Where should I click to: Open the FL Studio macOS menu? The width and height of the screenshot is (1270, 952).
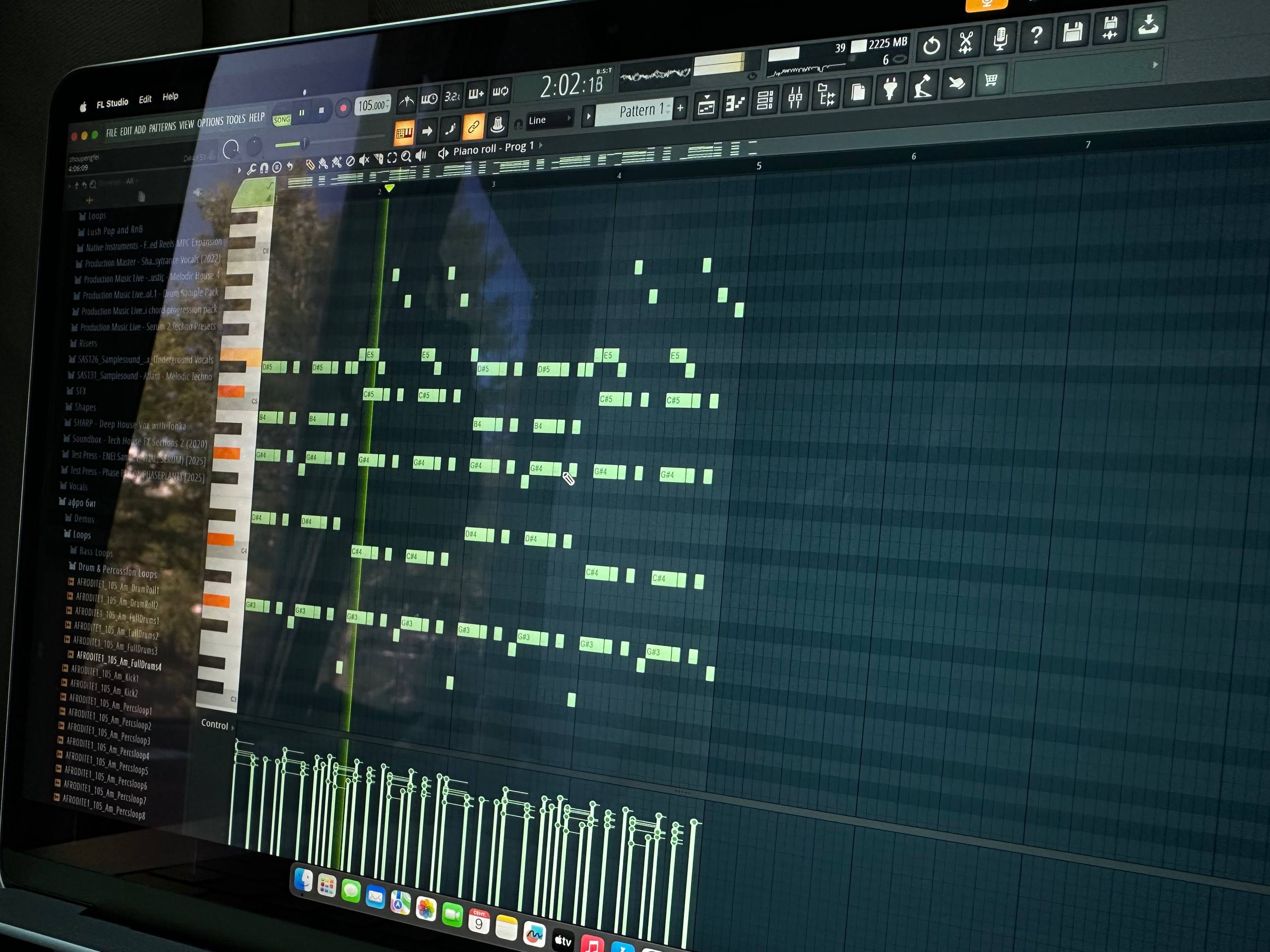click(113, 103)
